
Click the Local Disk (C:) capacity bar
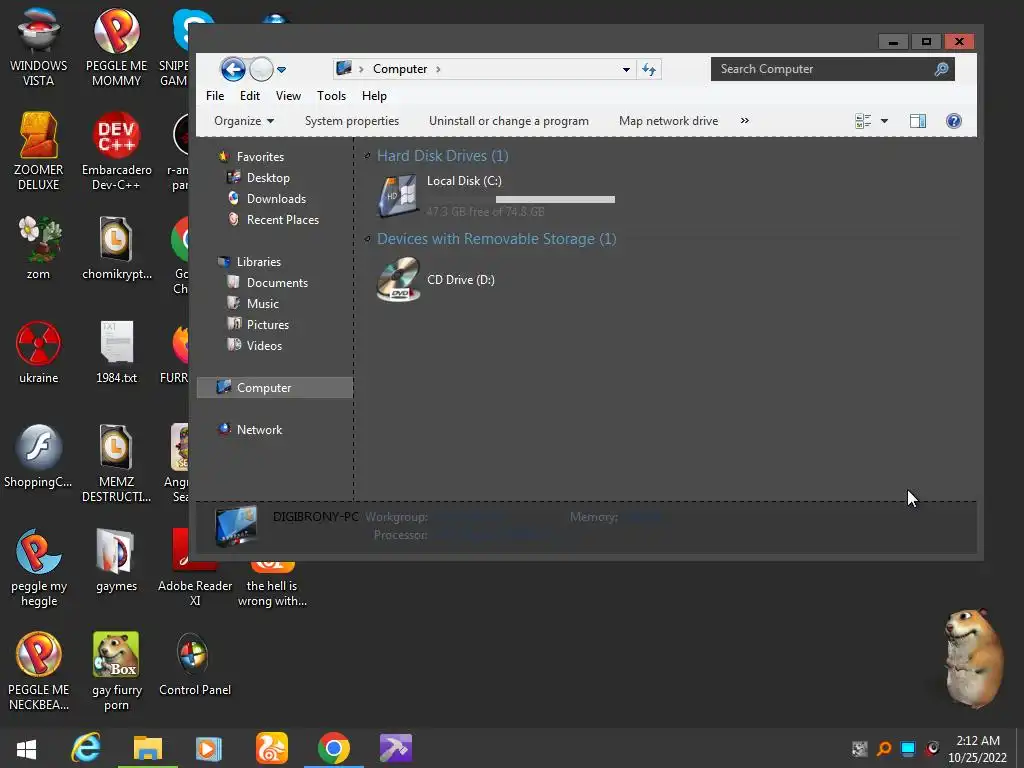point(520,199)
